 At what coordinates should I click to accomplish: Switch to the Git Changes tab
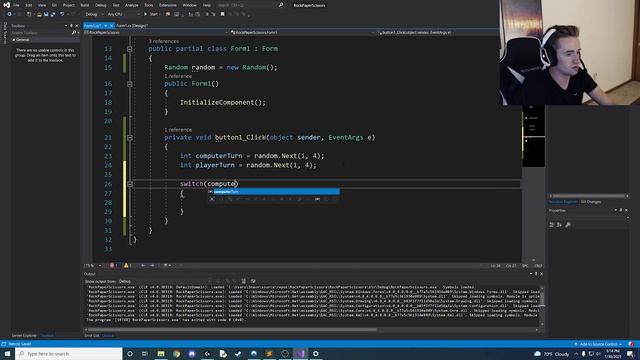(x=591, y=202)
